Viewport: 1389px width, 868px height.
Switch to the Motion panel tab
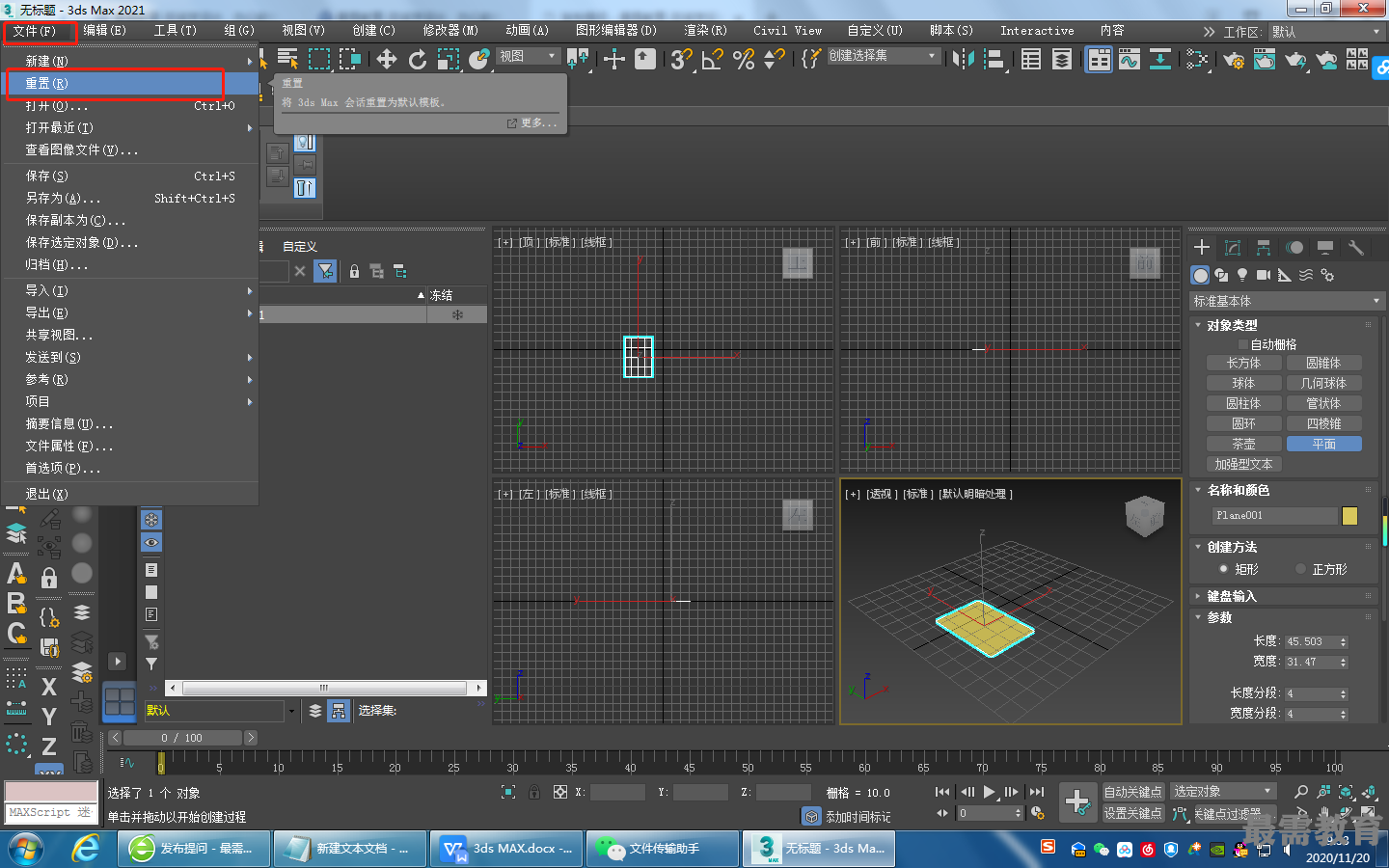click(x=1294, y=248)
